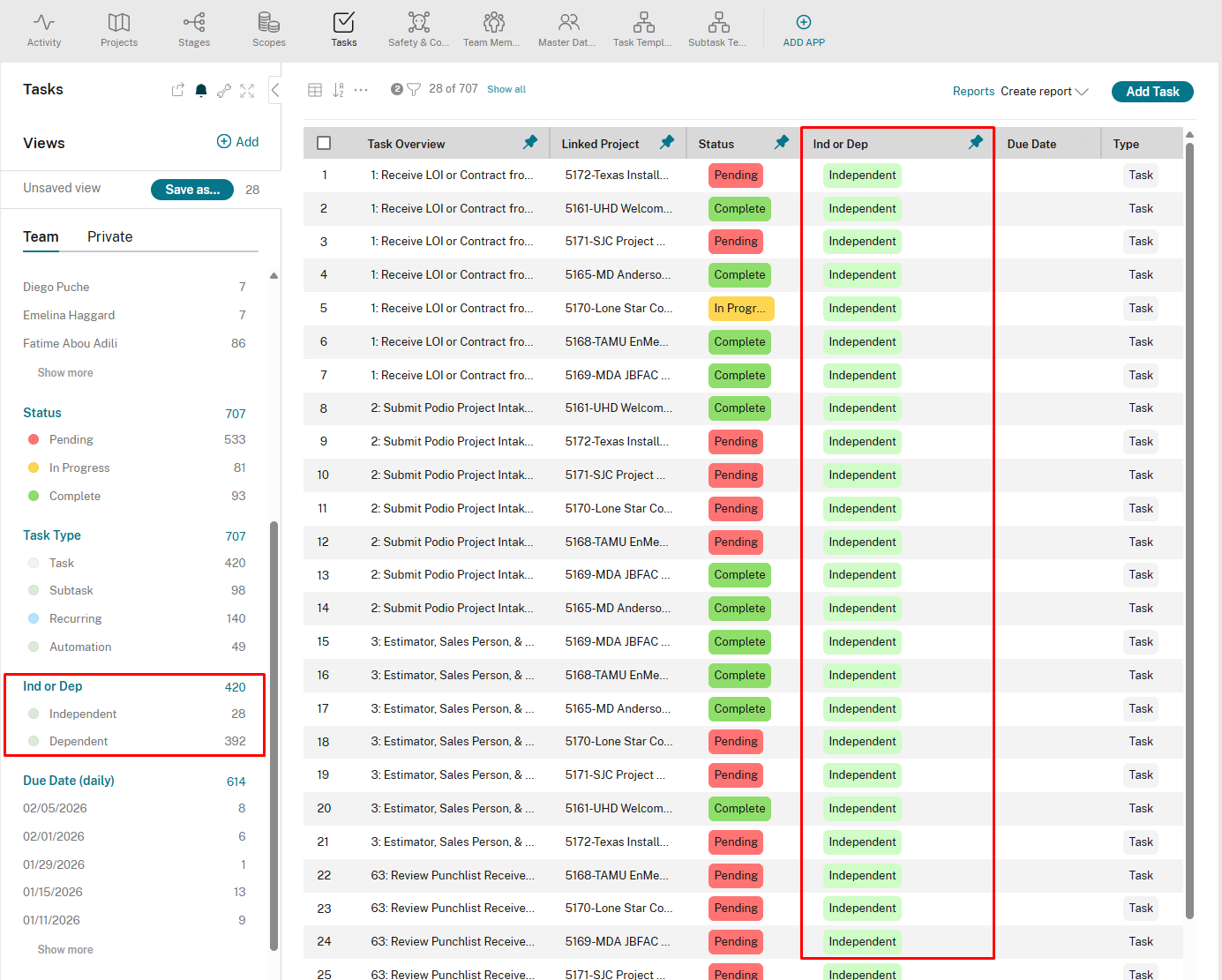Click the sort order icon

pyautogui.click(x=338, y=90)
